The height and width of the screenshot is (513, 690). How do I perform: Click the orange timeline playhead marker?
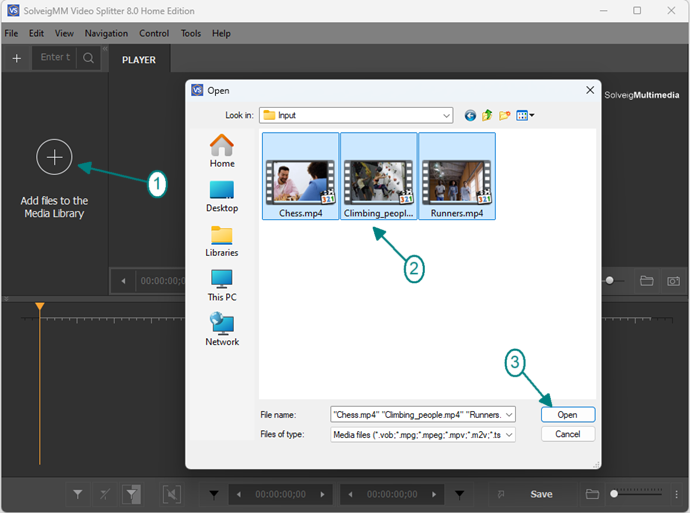40,306
